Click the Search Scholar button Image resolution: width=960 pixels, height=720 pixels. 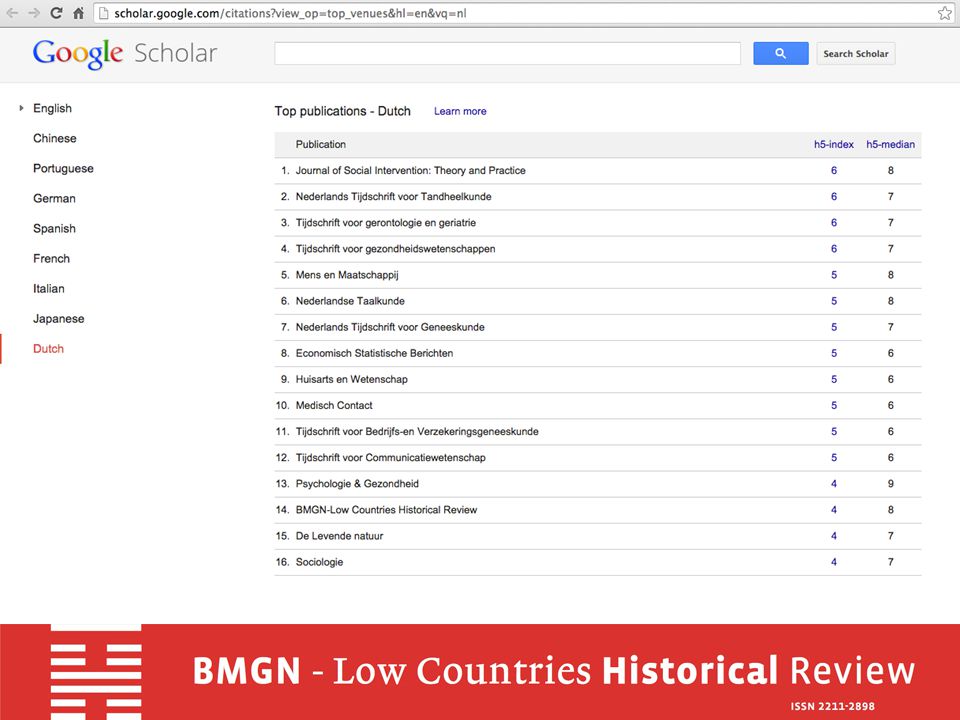pyautogui.click(x=855, y=53)
